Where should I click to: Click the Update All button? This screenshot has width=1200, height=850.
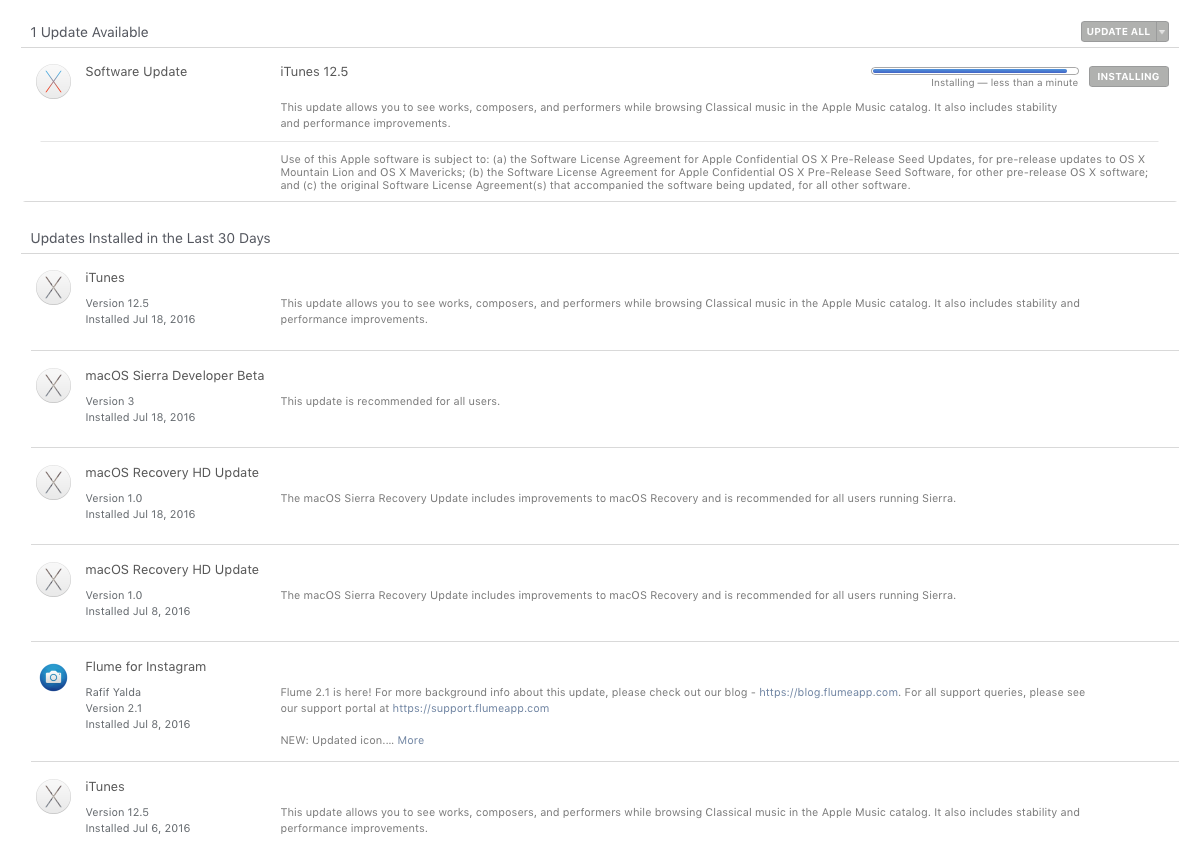tap(1118, 32)
